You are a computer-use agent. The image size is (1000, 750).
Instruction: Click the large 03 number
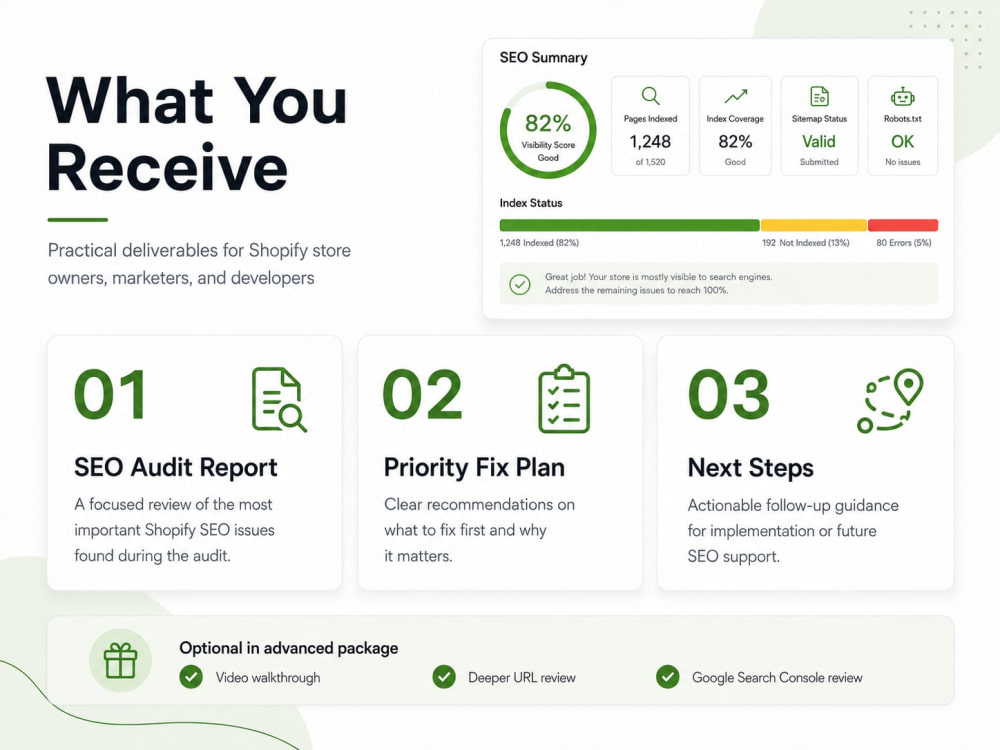[x=729, y=395]
